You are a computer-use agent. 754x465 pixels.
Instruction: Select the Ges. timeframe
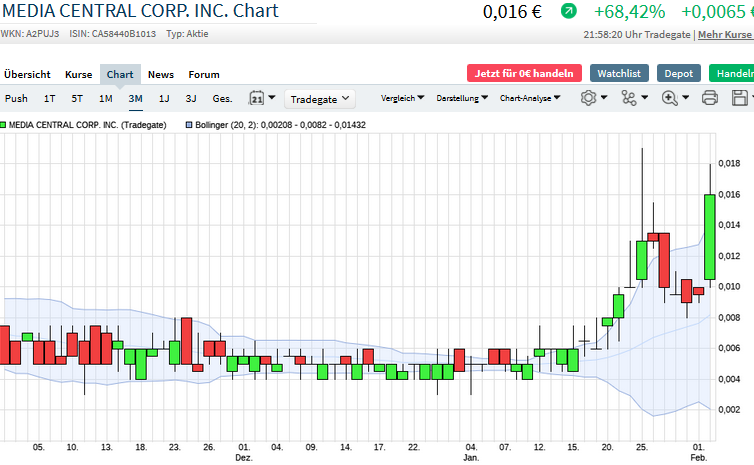[222, 99]
